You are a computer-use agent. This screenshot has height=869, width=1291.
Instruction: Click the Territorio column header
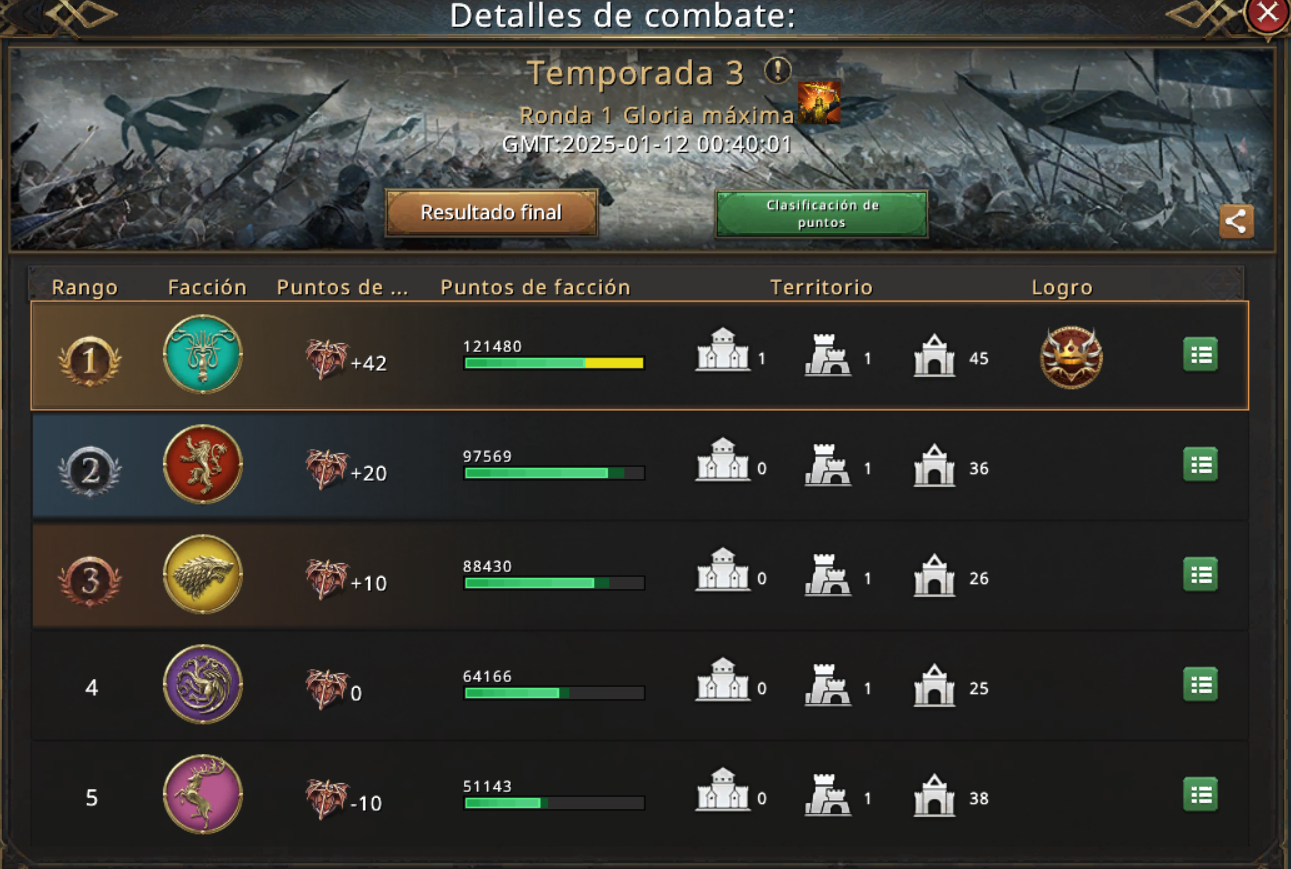[821, 287]
